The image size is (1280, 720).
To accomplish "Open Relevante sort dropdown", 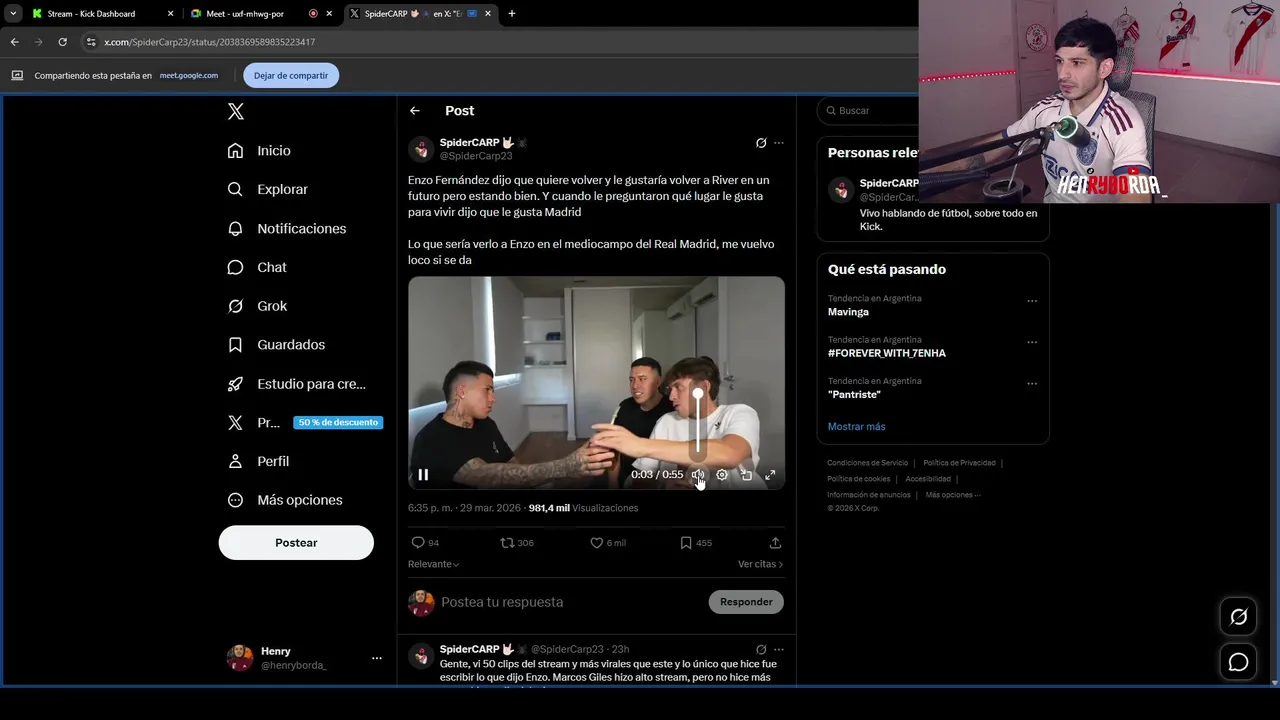I will point(434,564).
